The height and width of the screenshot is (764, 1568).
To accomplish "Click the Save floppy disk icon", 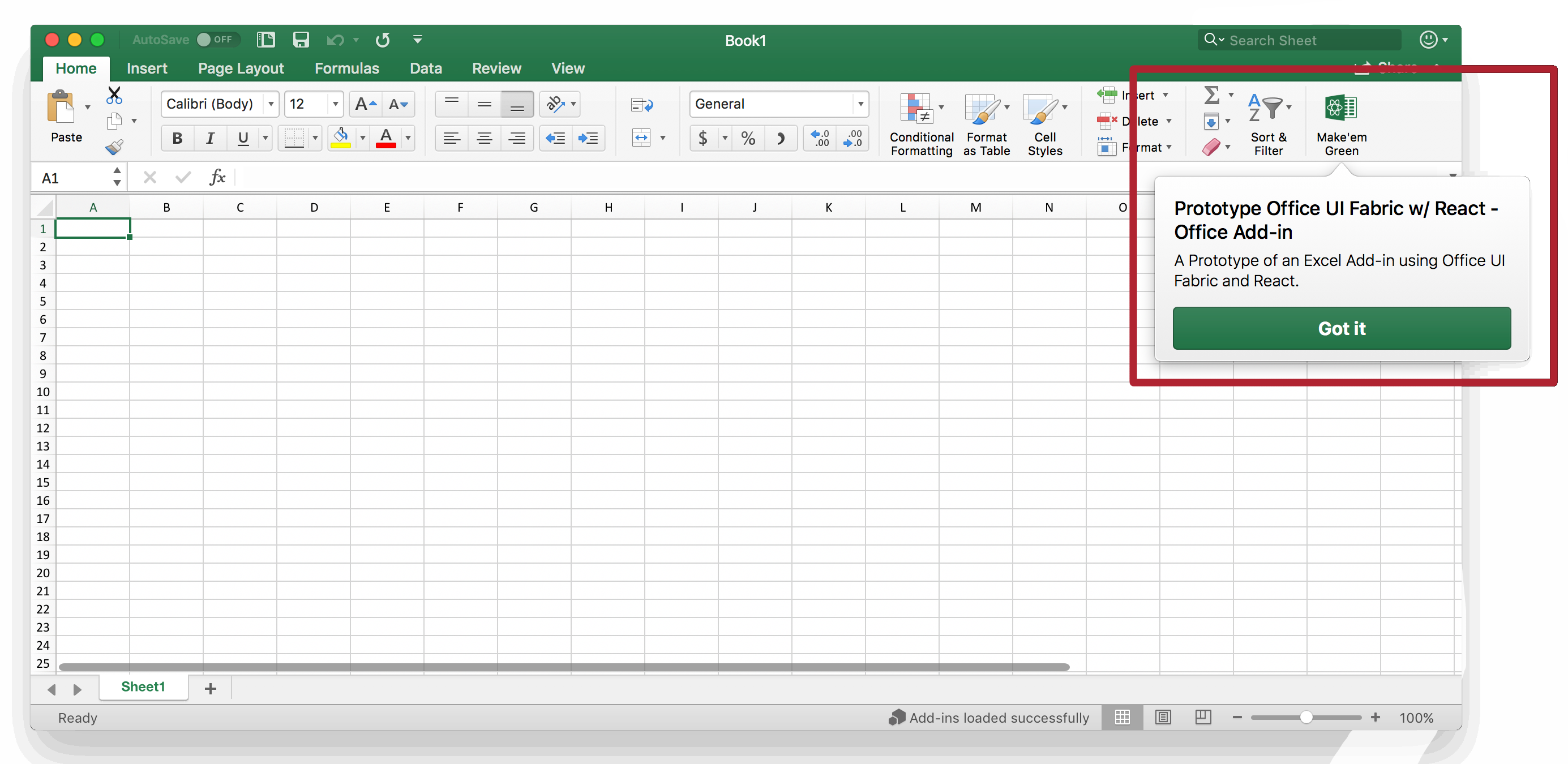I will click(x=301, y=40).
